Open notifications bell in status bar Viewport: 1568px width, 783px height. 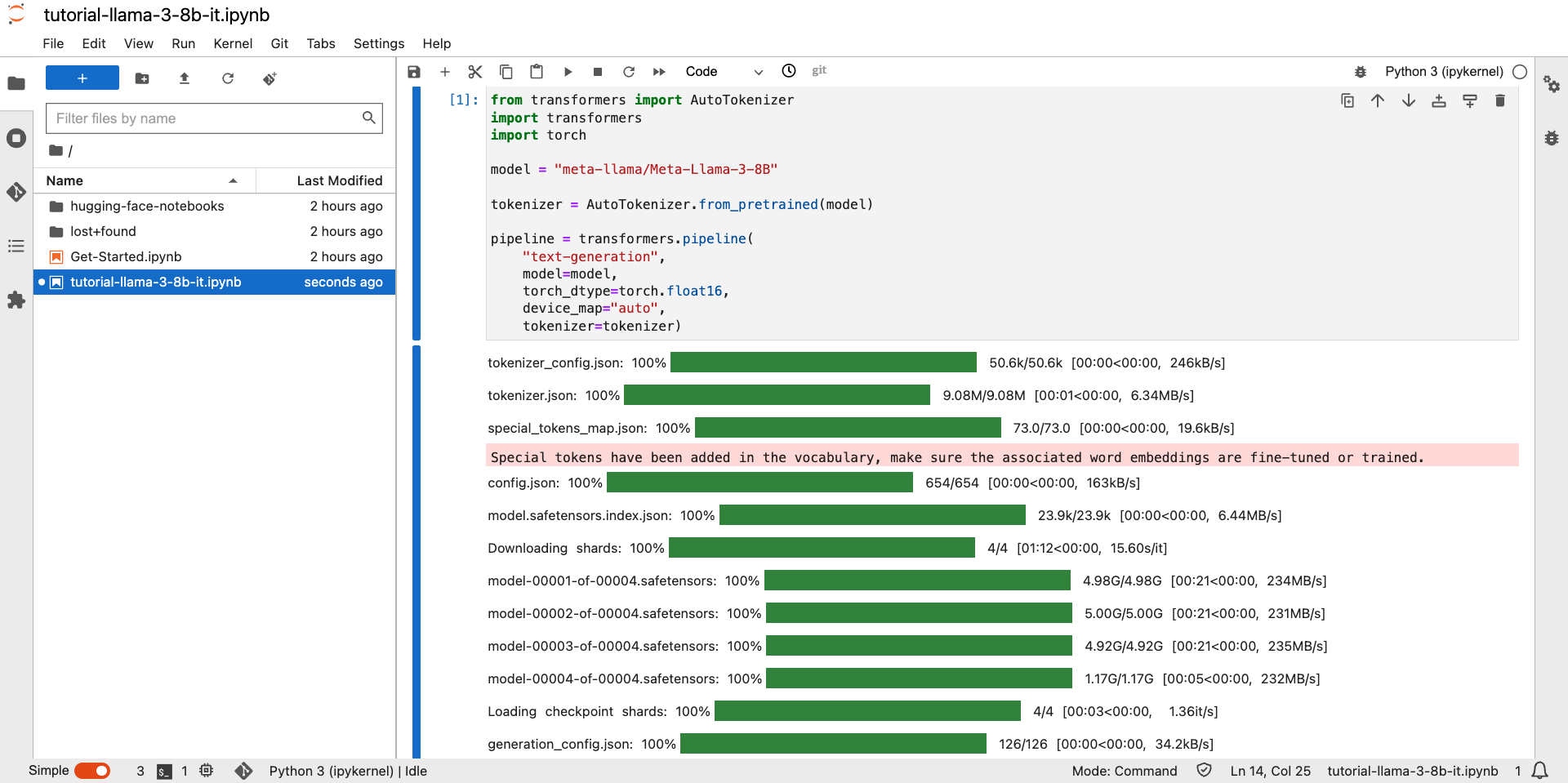(x=1539, y=771)
